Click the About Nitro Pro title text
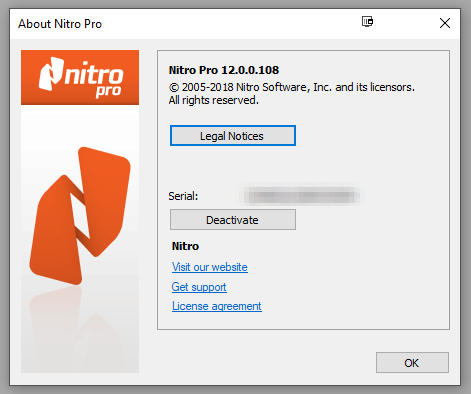Viewport: 471px width, 394px height. pos(60,24)
